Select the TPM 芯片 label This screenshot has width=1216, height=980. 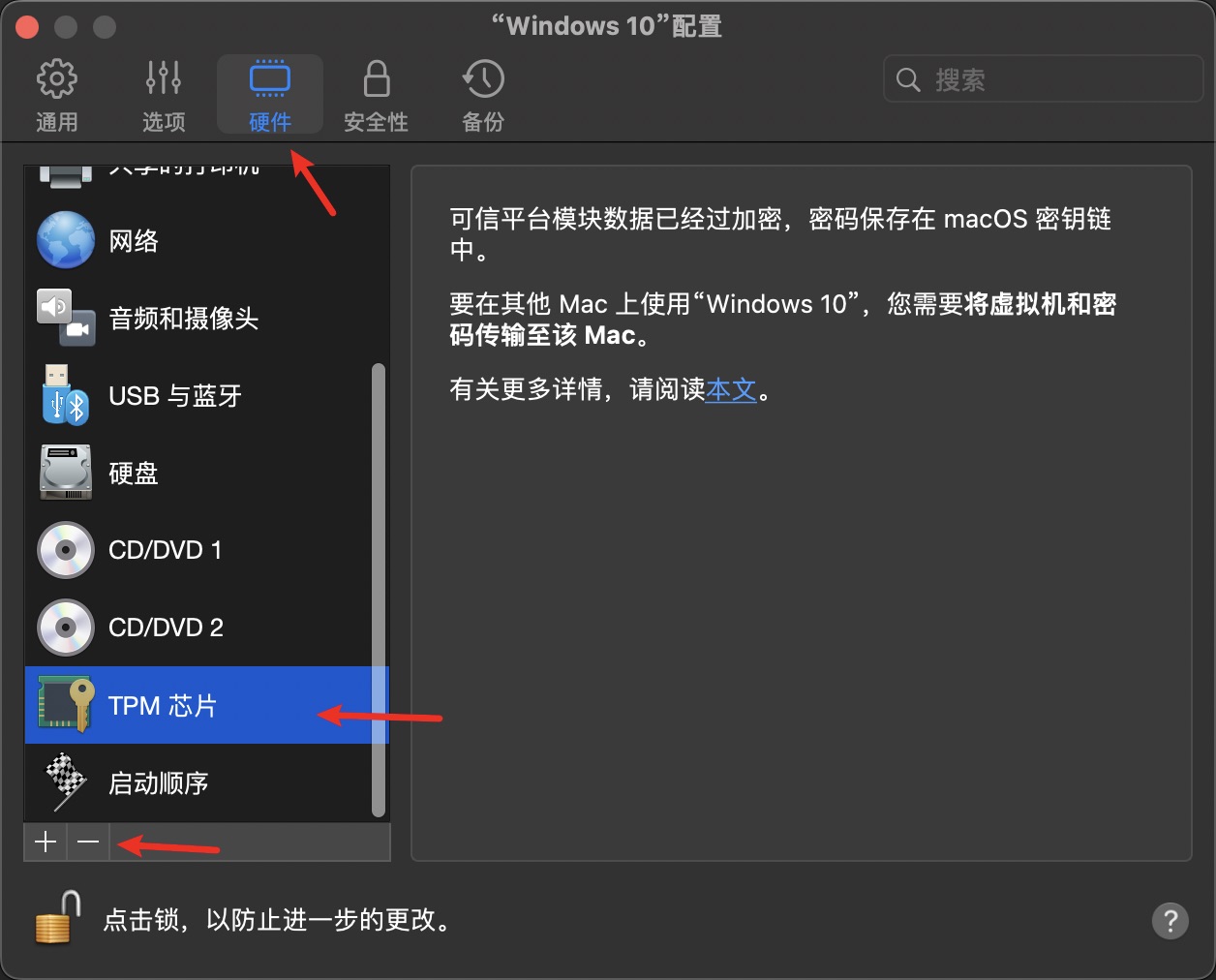[163, 706]
